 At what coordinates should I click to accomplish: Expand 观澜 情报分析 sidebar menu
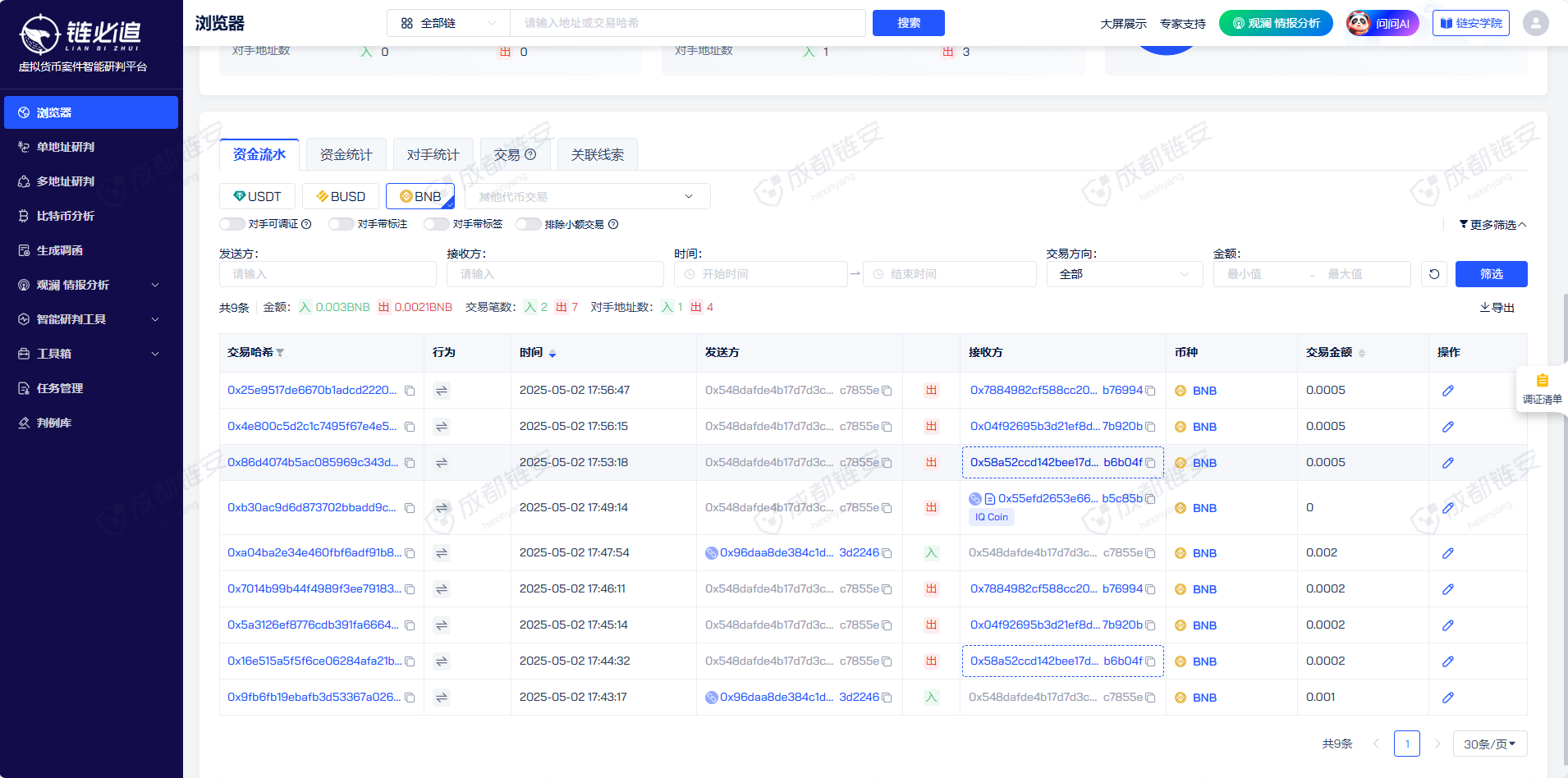90,285
